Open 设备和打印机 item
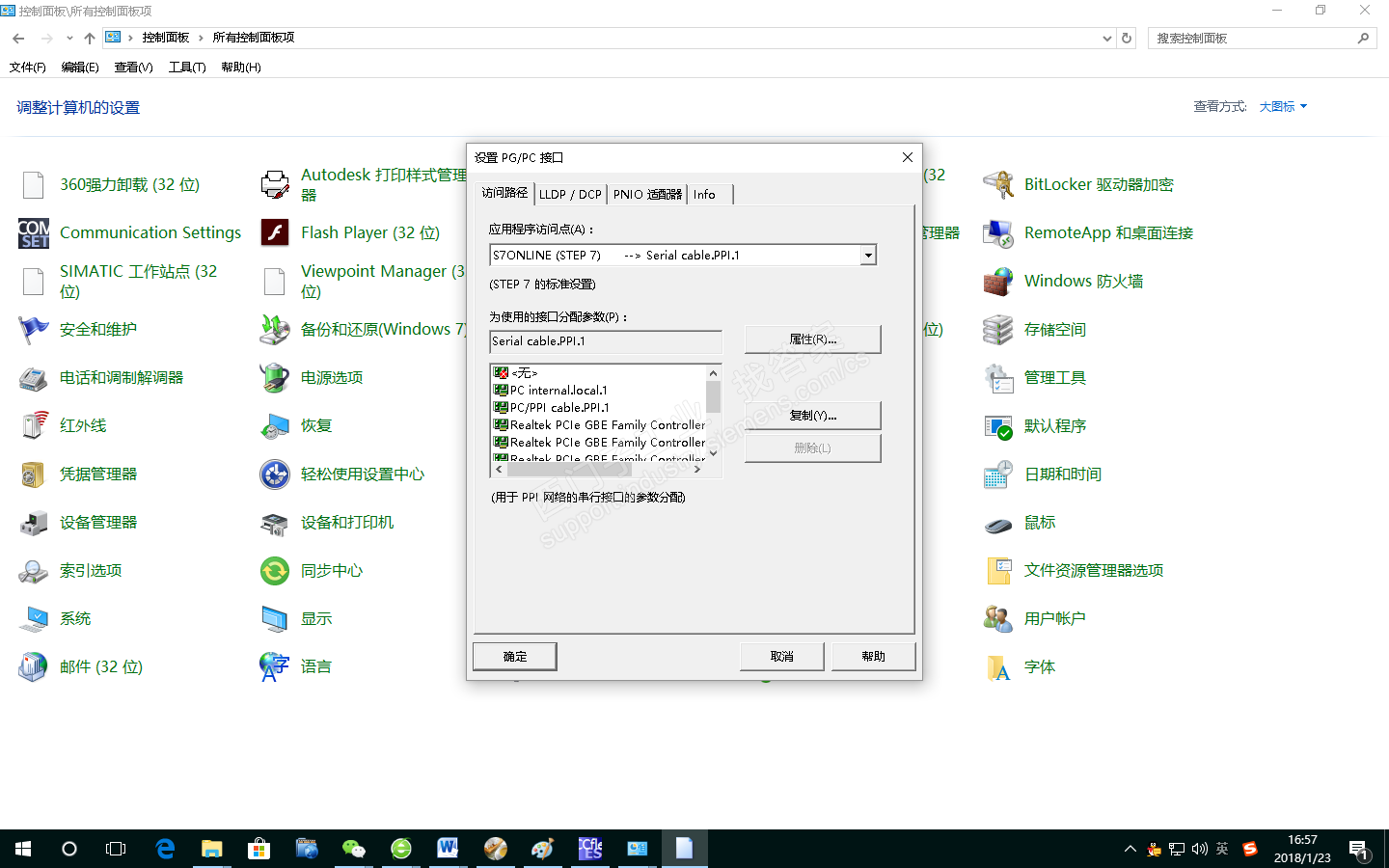 [x=327, y=522]
